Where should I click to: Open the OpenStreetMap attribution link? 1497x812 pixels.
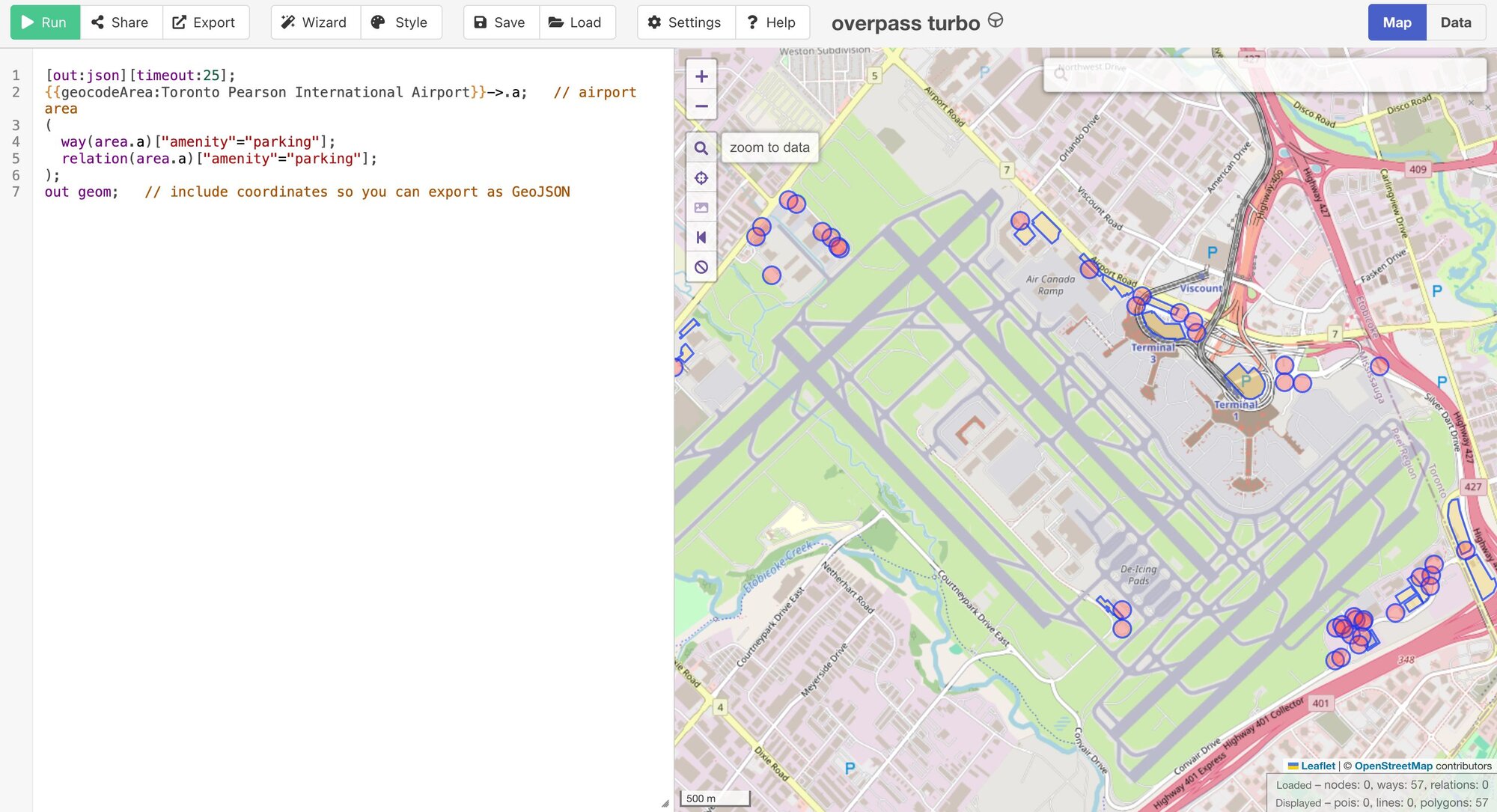pyautogui.click(x=1393, y=766)
